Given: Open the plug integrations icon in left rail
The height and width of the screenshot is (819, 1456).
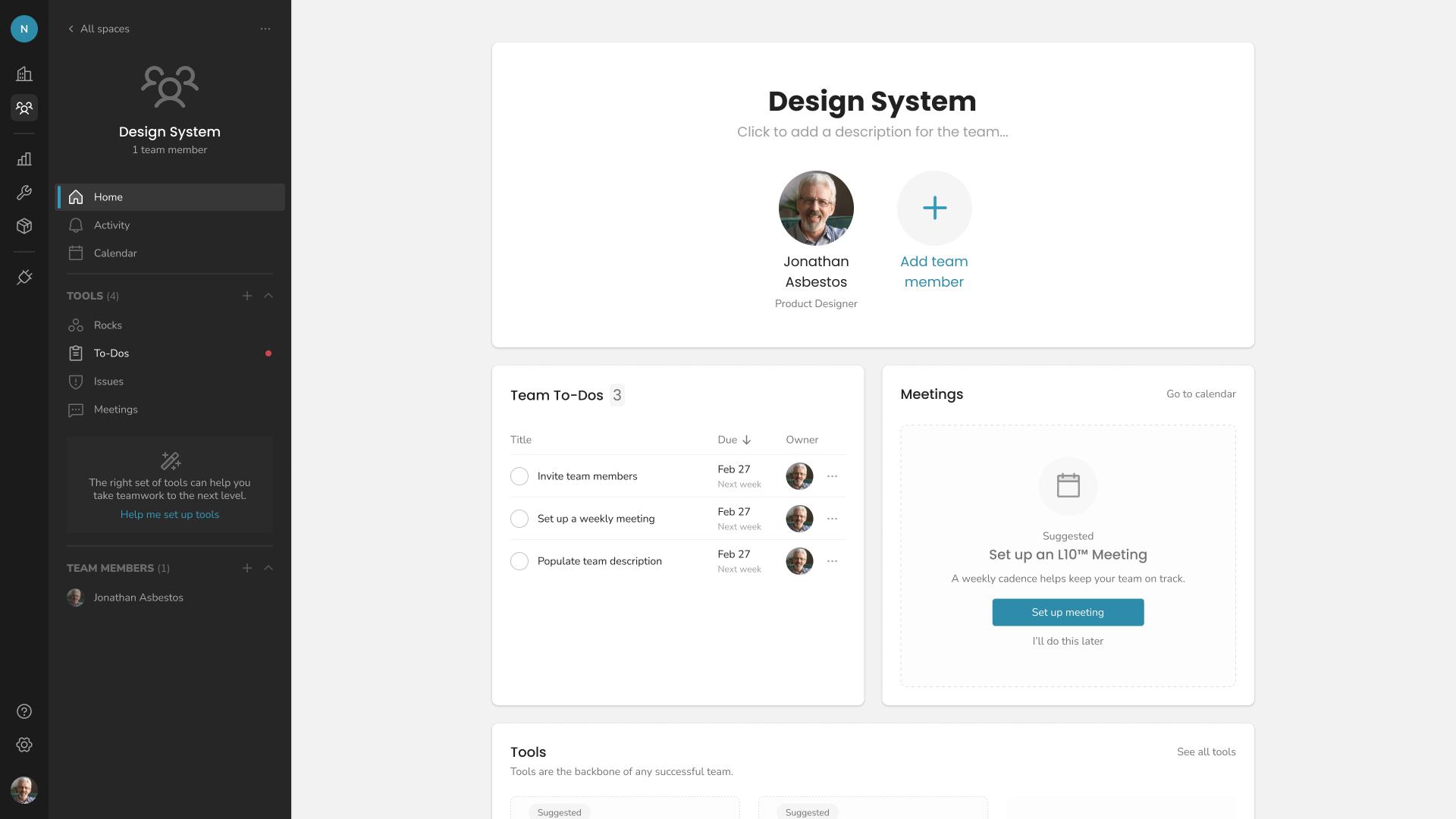Looking at the screenshot, I should 24,278.
